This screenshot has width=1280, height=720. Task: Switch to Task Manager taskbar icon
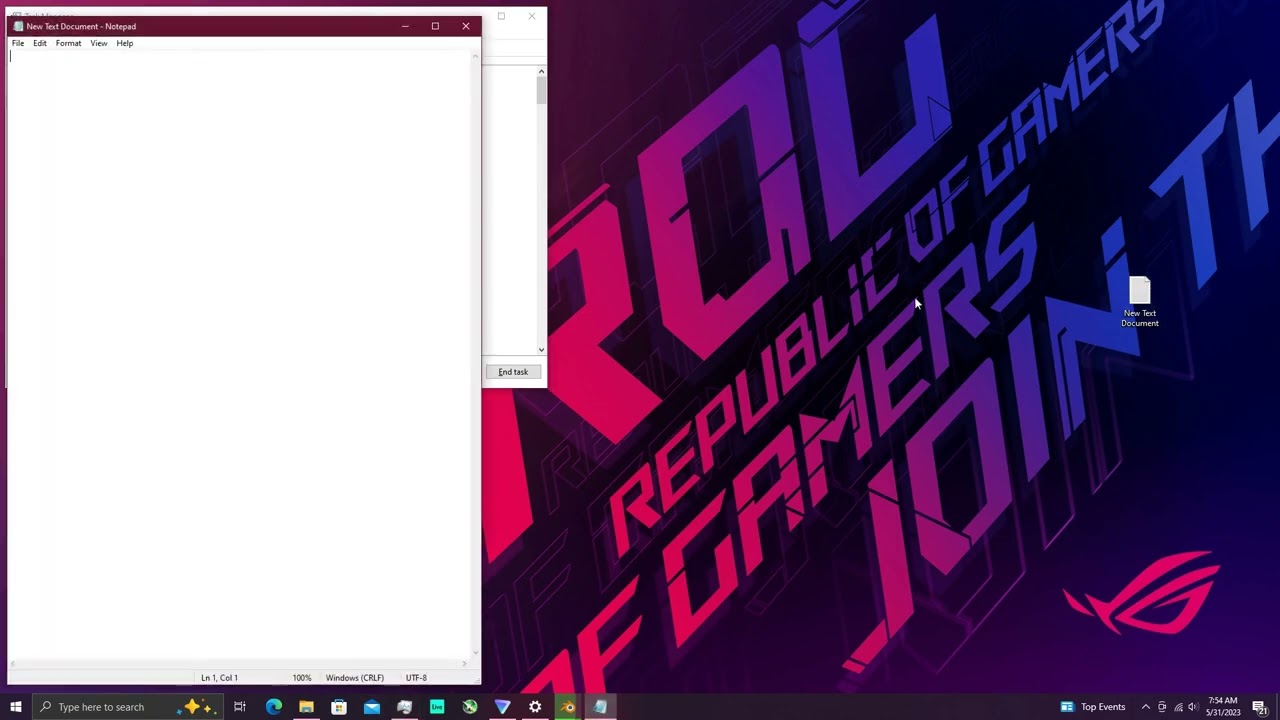click(x=404, y=707)
